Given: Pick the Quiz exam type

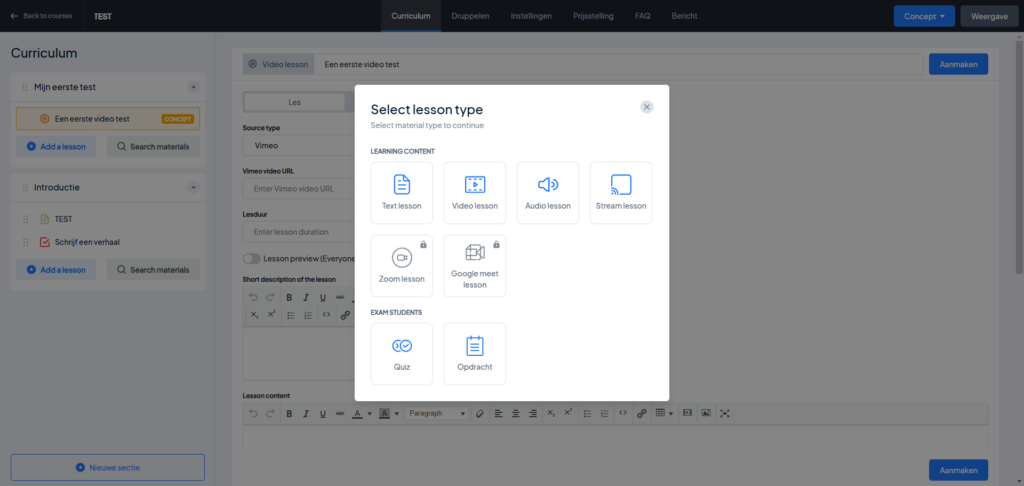Looking at the screenshot, I should click(x=402, y=354).
